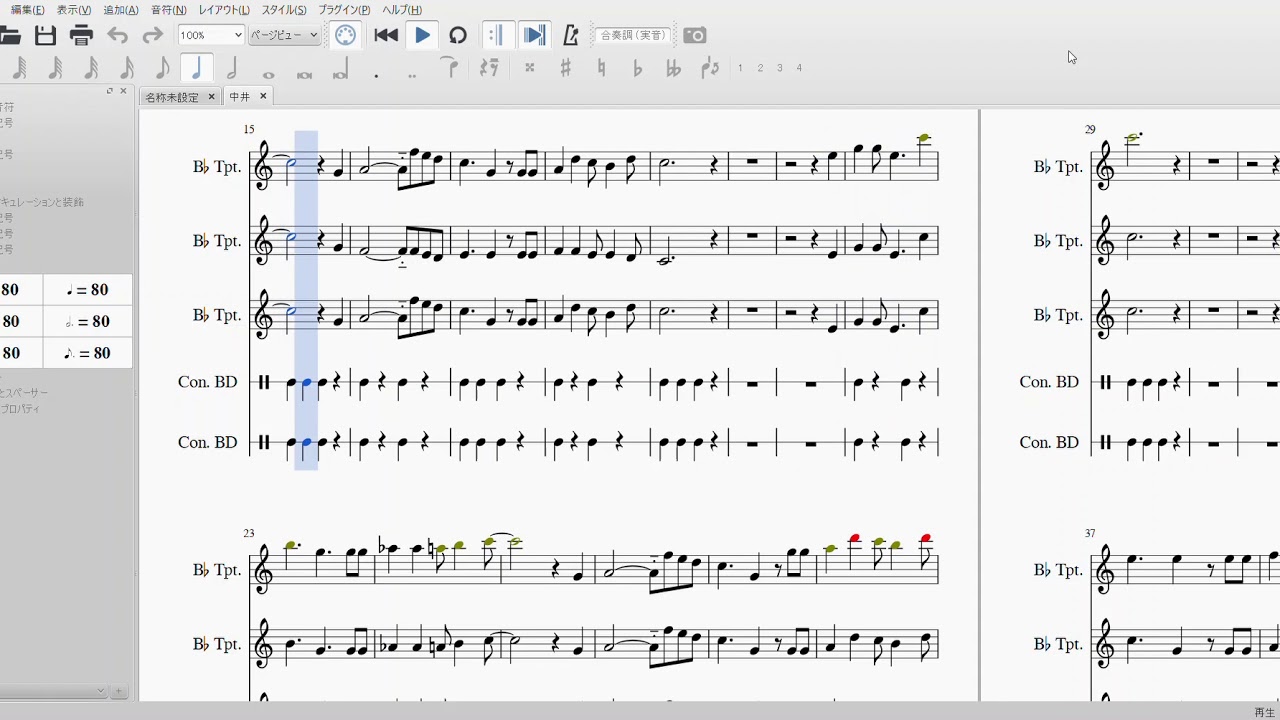The width and height of the screenshot is (1280, 720).
Task: Start playback with the play button
Action: 422,36
